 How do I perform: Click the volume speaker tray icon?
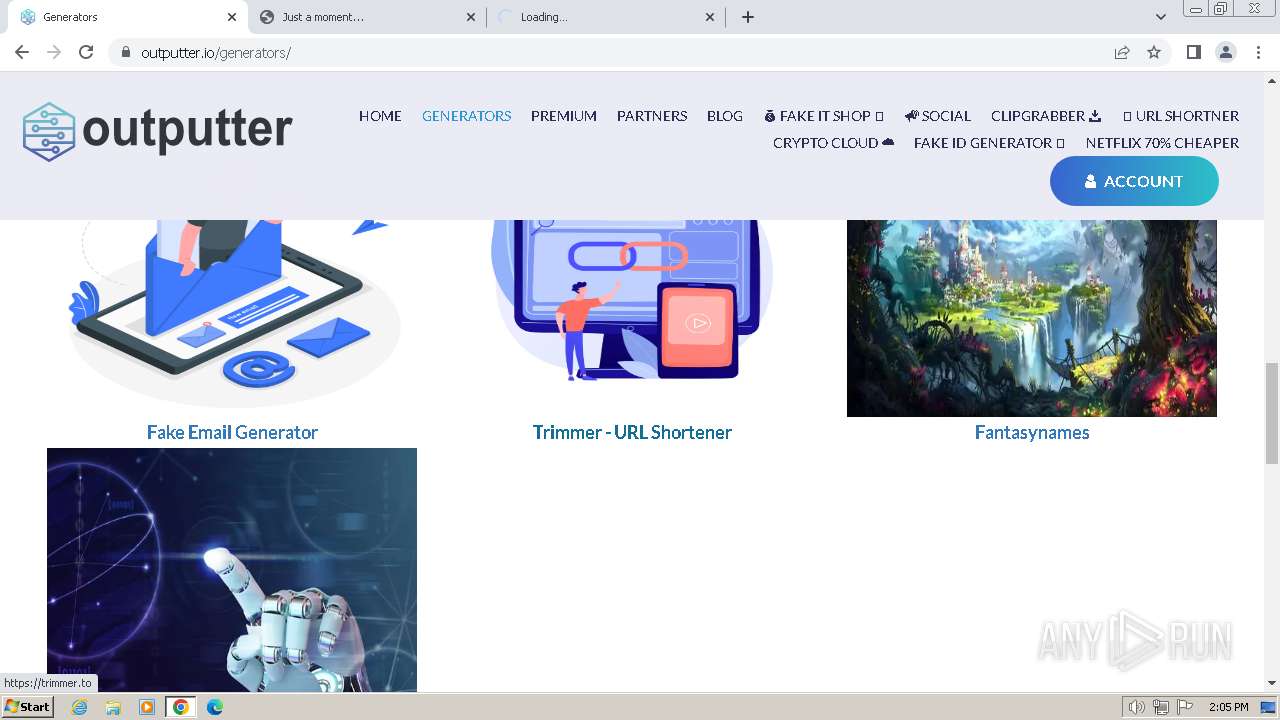1137,707
